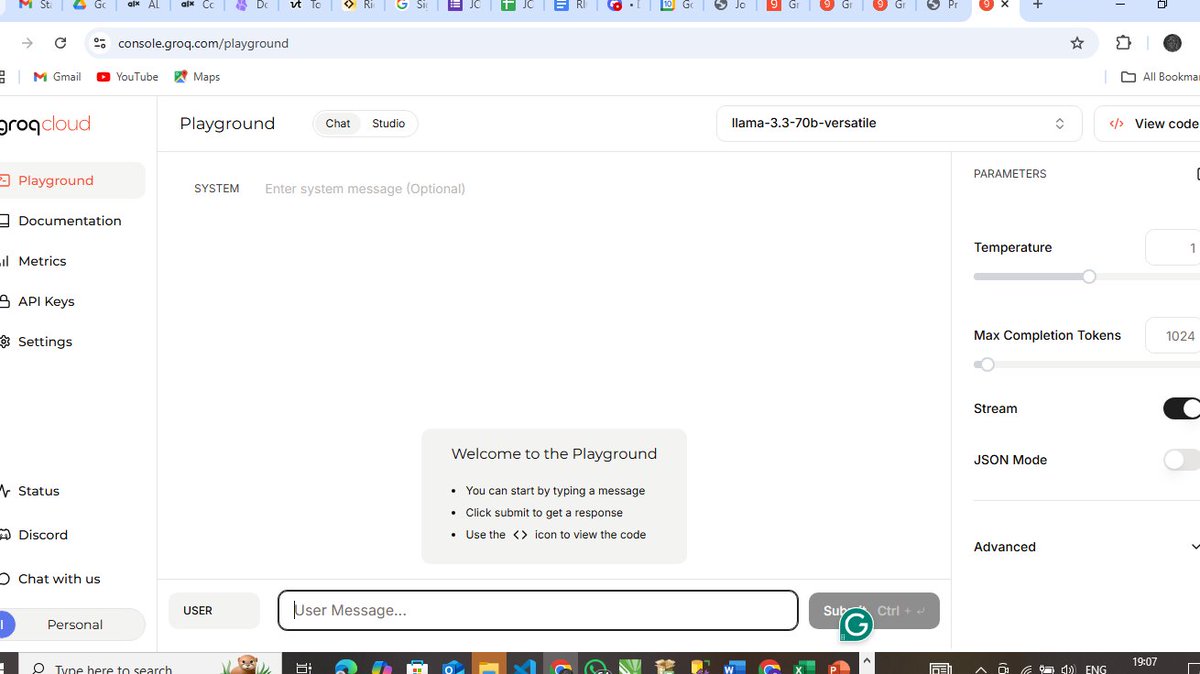Screen dimensions: 1200x674
Task: Adjust the Temperature slider handle
Action: [1089, 276]
